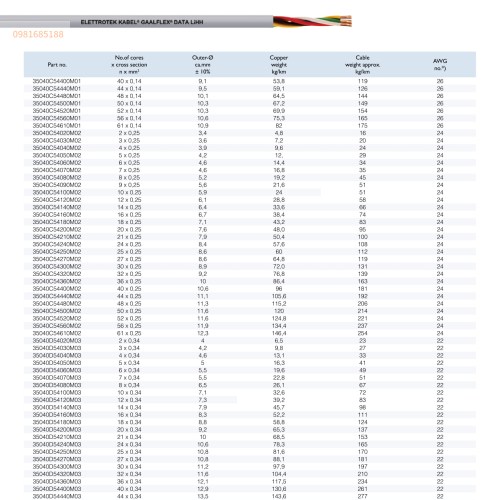Select the '2 x 0,25' cores cell
The image size is (500, 500).
[x=129, y=133]
